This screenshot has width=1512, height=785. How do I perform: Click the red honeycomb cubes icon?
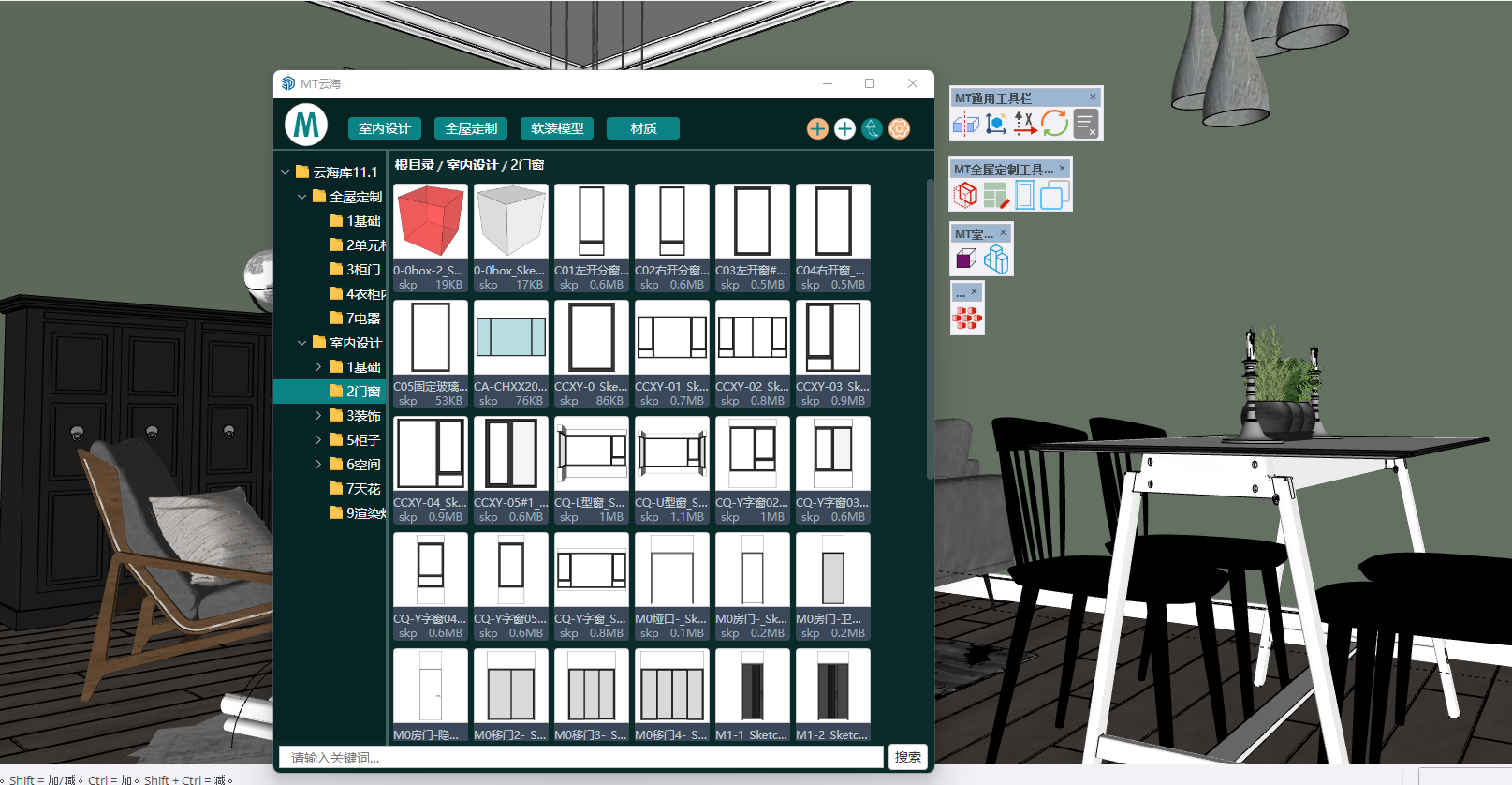967,318
